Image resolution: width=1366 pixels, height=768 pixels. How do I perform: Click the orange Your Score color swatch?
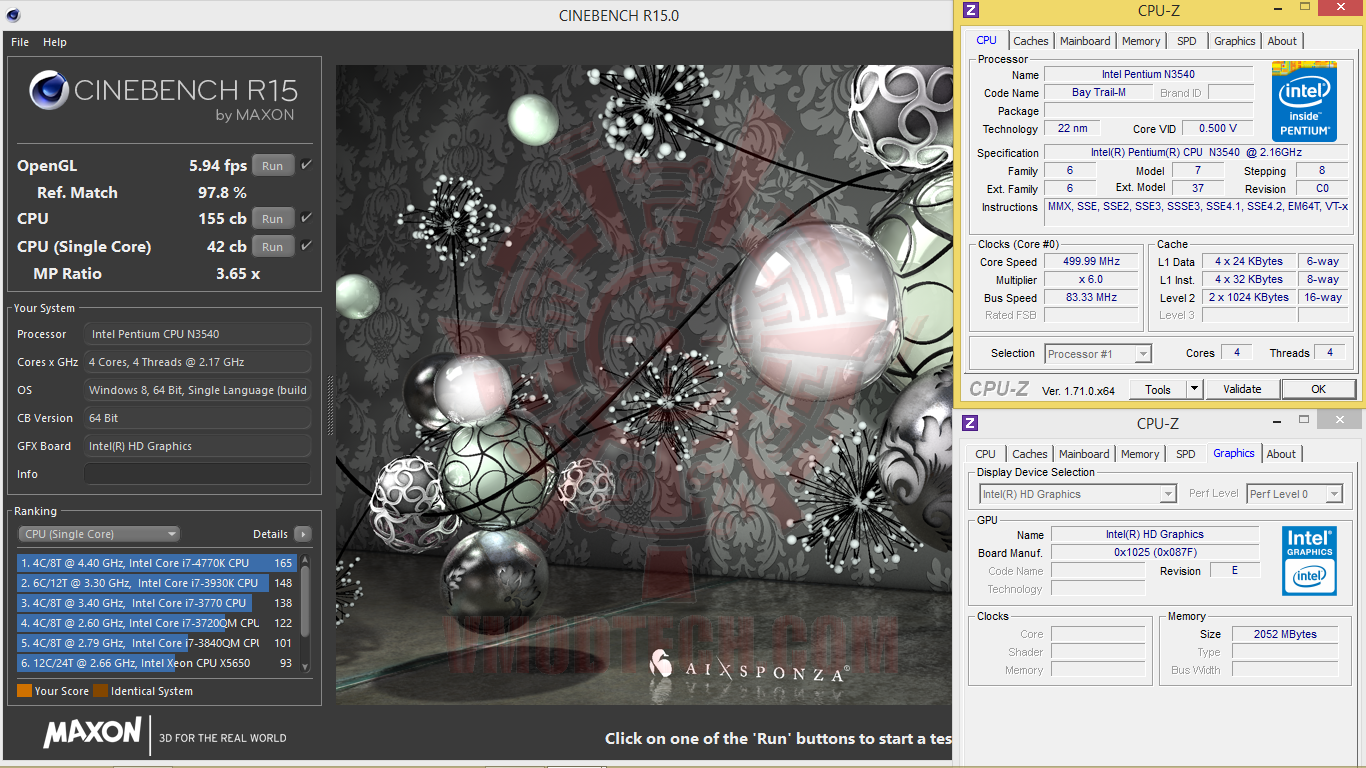[x=24, y=690]
